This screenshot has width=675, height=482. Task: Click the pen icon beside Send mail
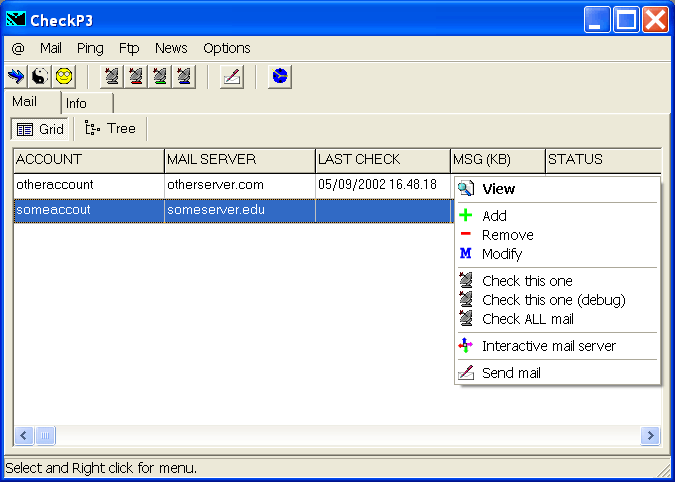click(x=466, y=373)
